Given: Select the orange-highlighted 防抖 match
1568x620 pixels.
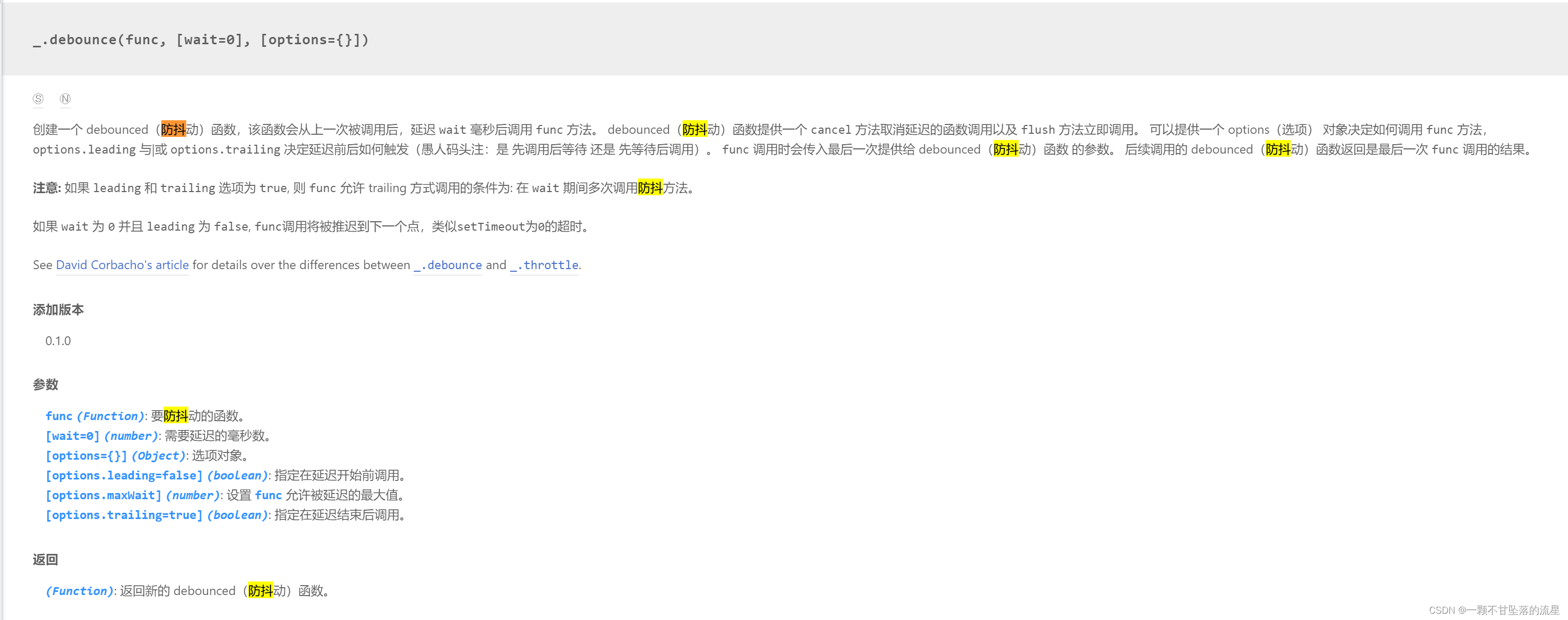Looking at the screenshot, I should point(173,129).
